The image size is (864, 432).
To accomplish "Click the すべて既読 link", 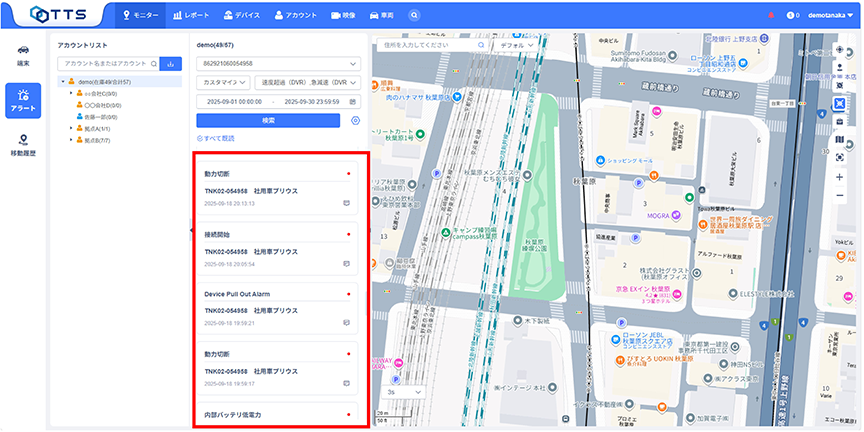I will 215,138.
